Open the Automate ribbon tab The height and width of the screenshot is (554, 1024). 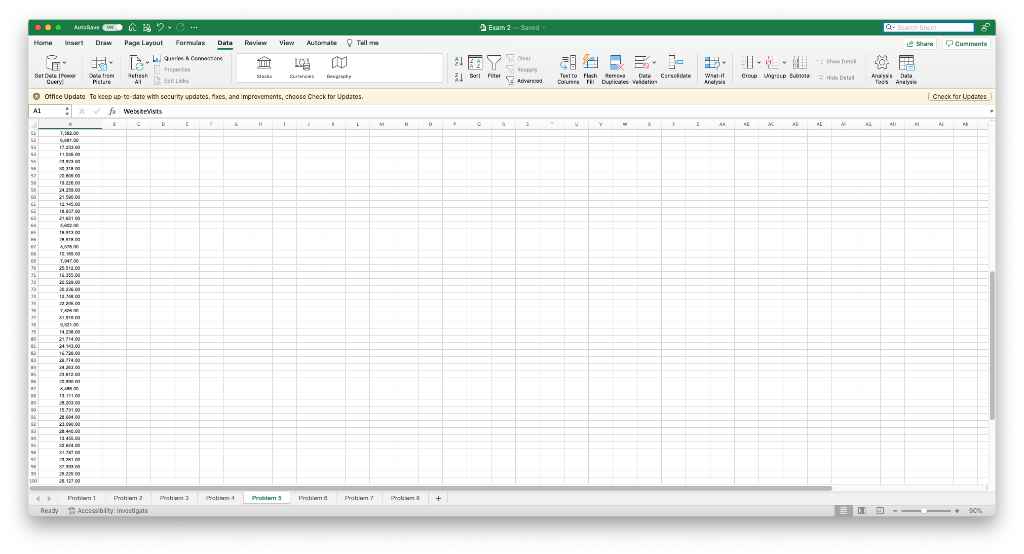pos(321,43)
